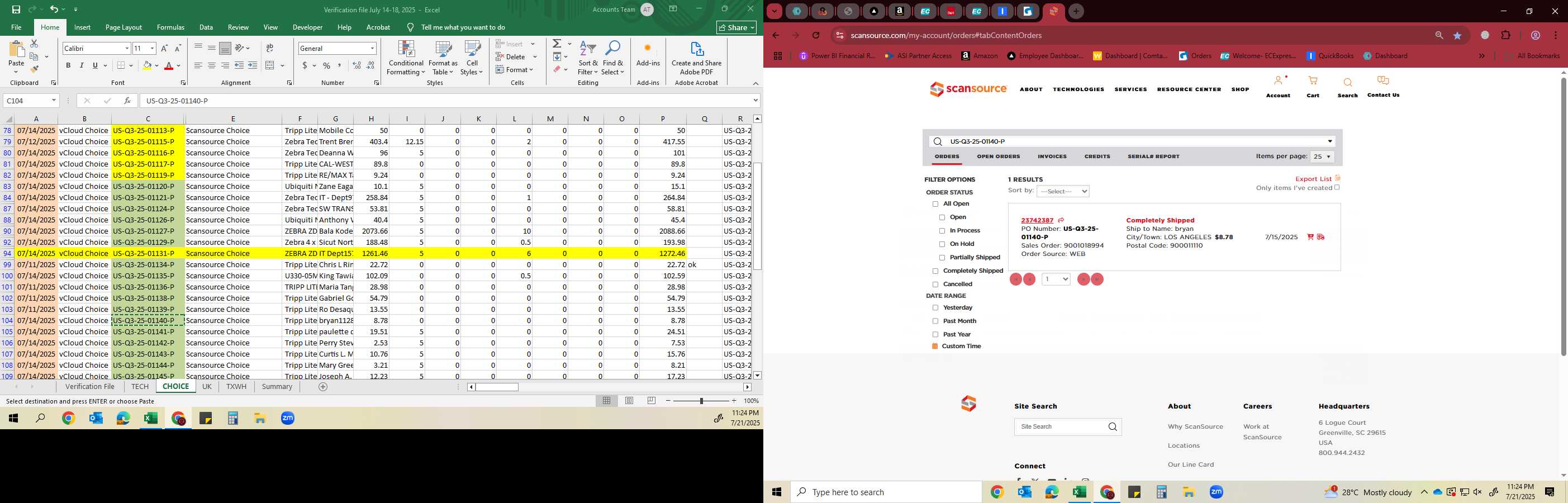Screen dimensions: 1568x503
Task: Click the Underline button in Excel
Action: point(95,65)
